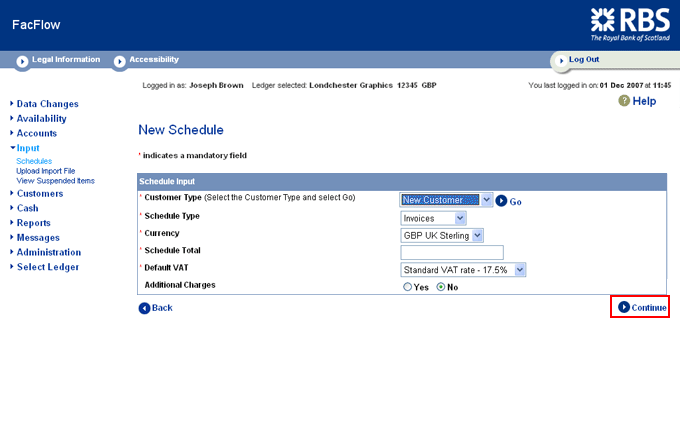This screenshot has width=680, height=447.
Task: Expand the Customers menu item
Action: 39,193
